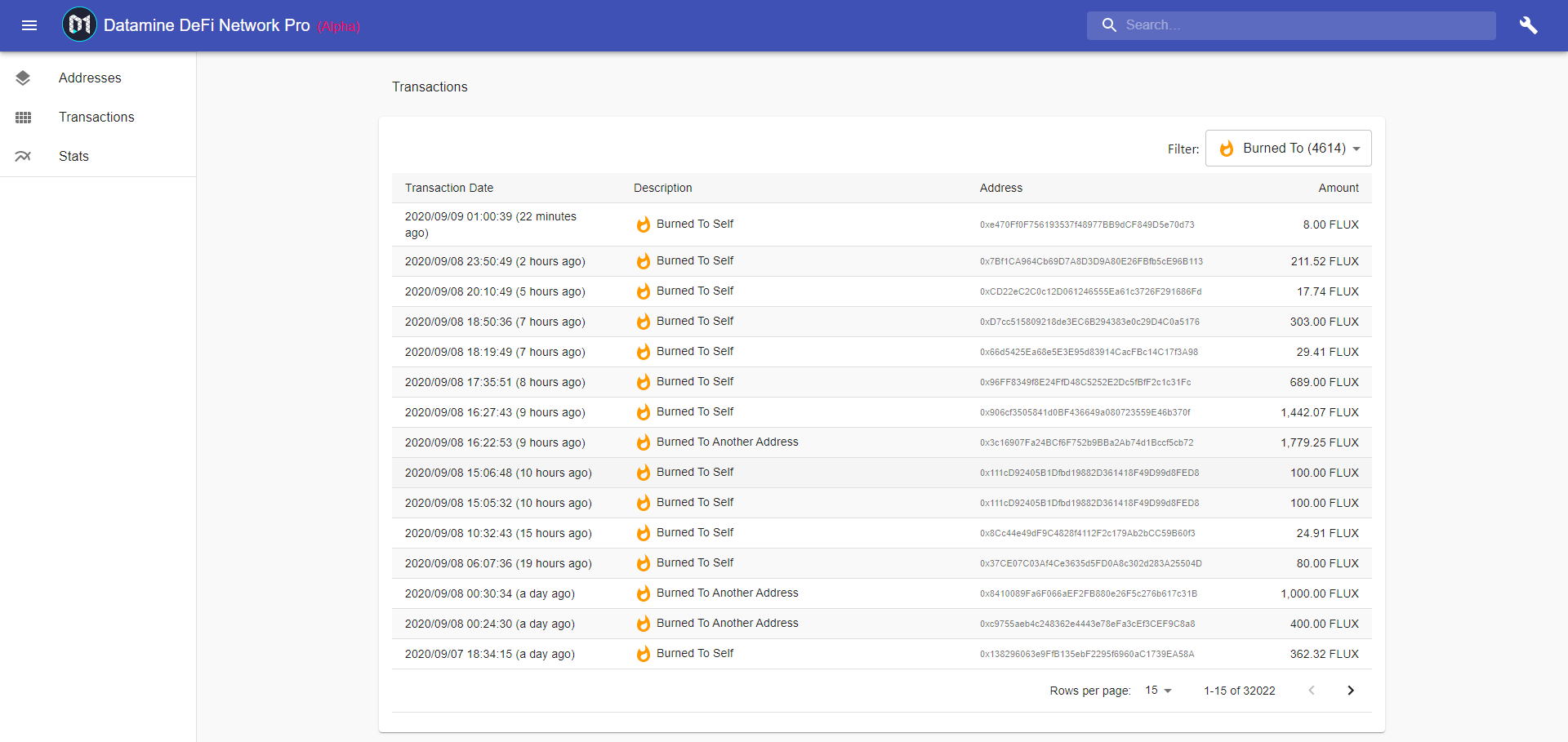Click the Addresses layers icon
Viewport: 1568px width, 742px height.
23,78
